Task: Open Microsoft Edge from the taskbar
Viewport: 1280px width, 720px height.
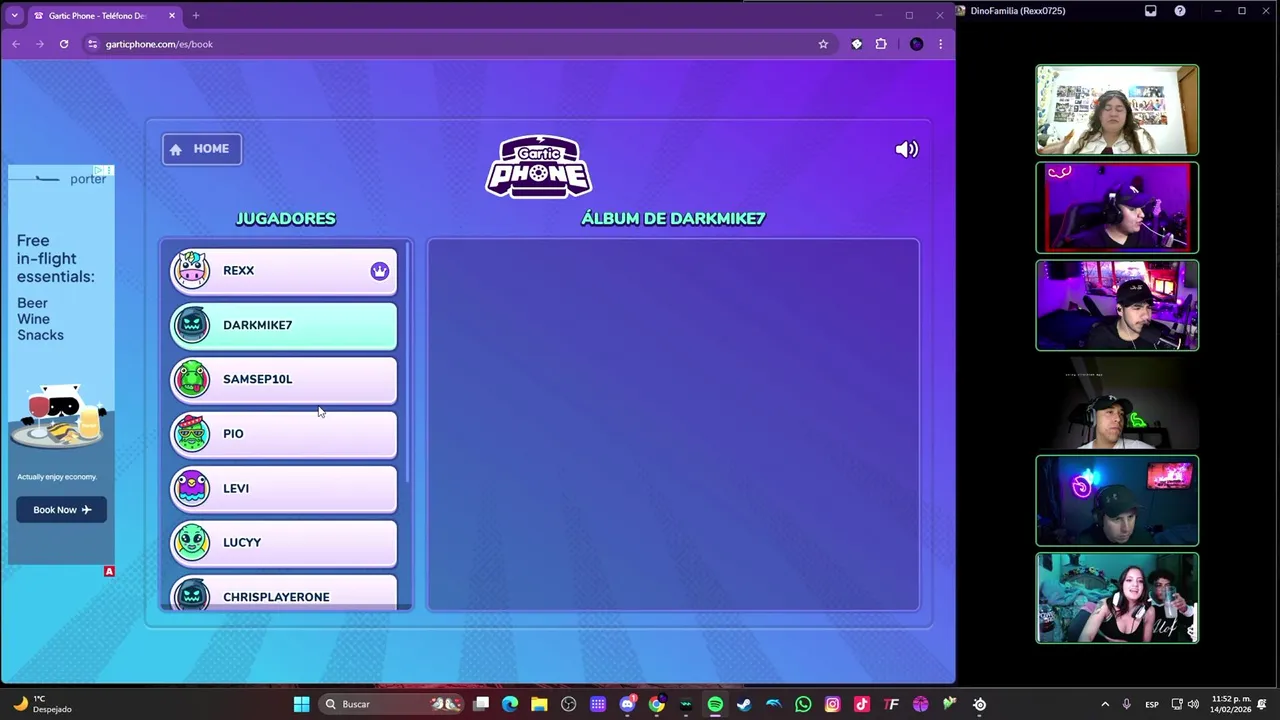Action: [510, 704]
